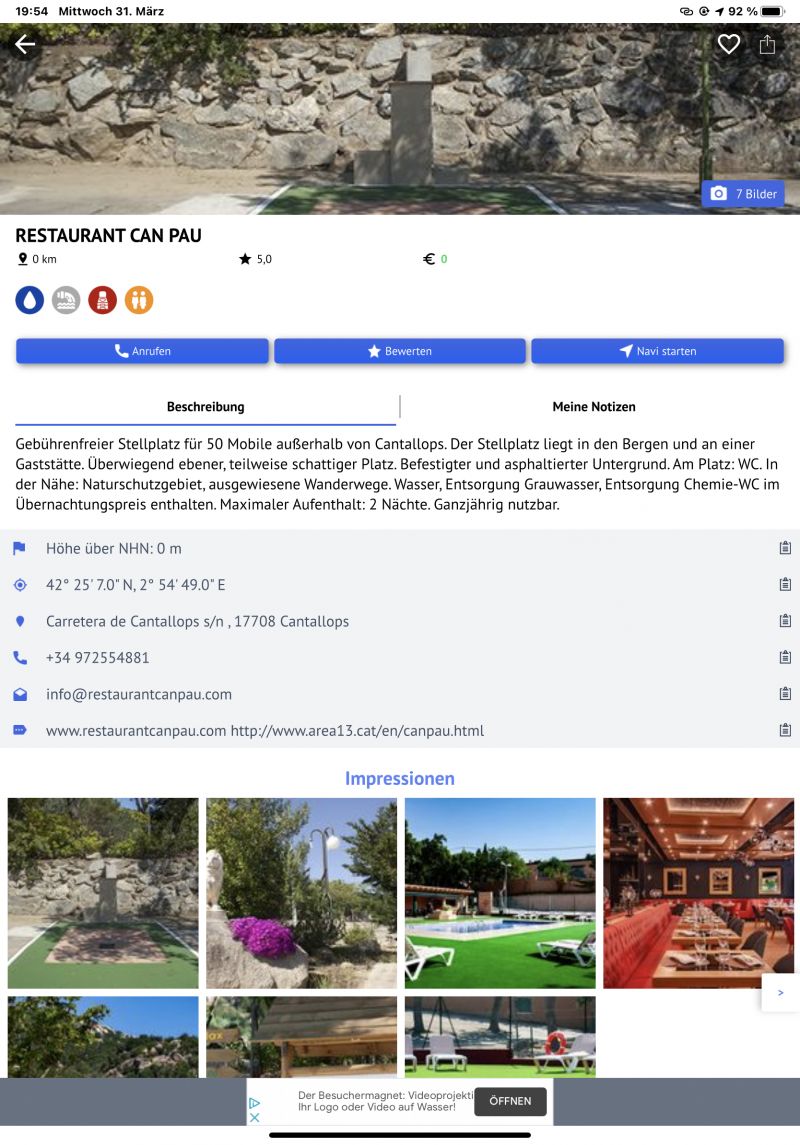Open the swimming pool thumbnail image
Image resolution: width=800 pixels, height=1145 pixels.
point(500,893)
